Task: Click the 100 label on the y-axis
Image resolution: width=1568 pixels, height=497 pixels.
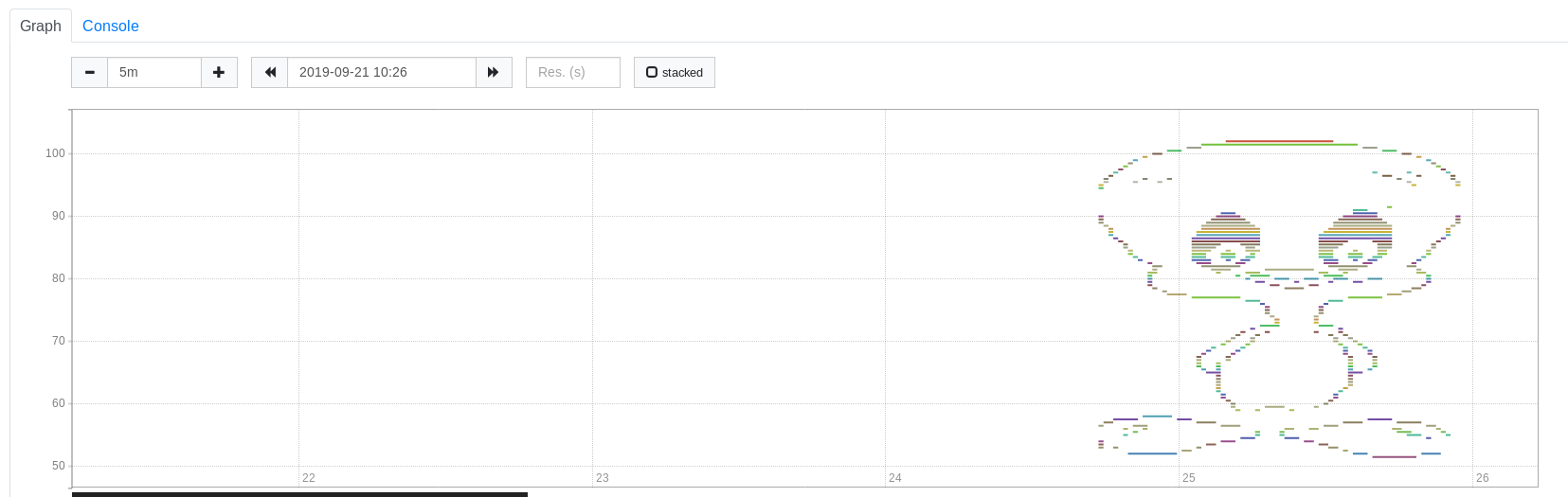Action: (x=55, y=153)
